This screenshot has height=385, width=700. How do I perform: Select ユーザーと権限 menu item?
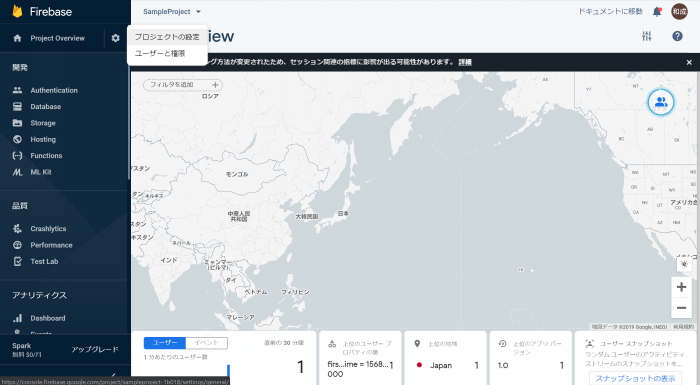click(167, 54)
